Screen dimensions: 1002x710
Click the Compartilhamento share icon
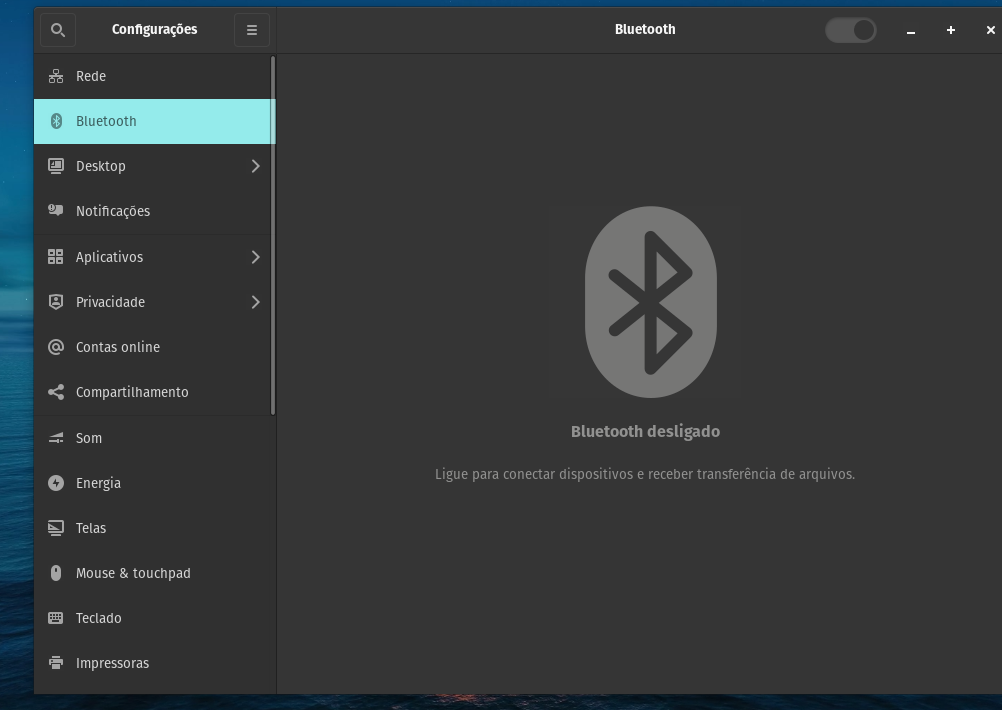pyautogui.click(x=56, y=392)
